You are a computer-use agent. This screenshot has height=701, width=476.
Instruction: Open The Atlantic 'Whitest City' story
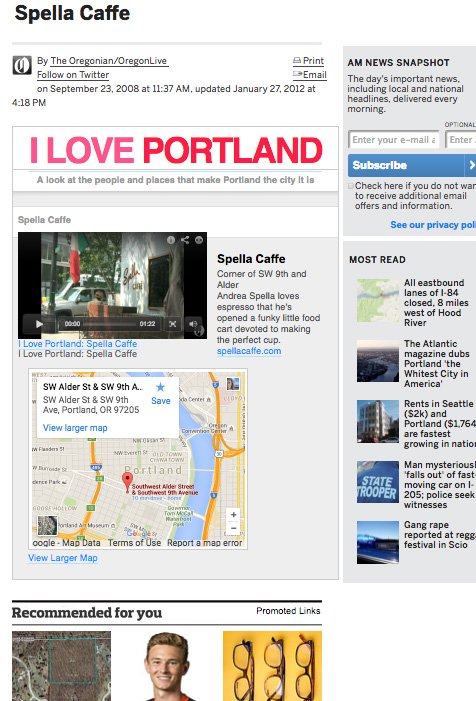coord(437,363)
